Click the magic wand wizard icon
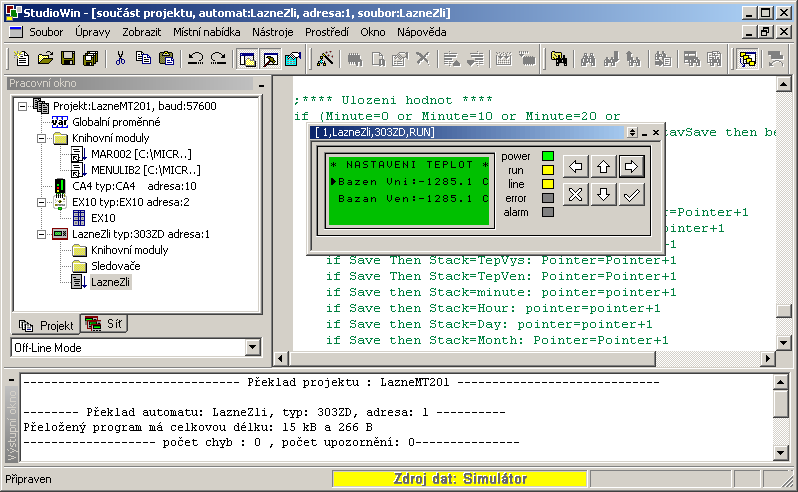Viewport: 798px width, 492px height. [x=325, y=59]
